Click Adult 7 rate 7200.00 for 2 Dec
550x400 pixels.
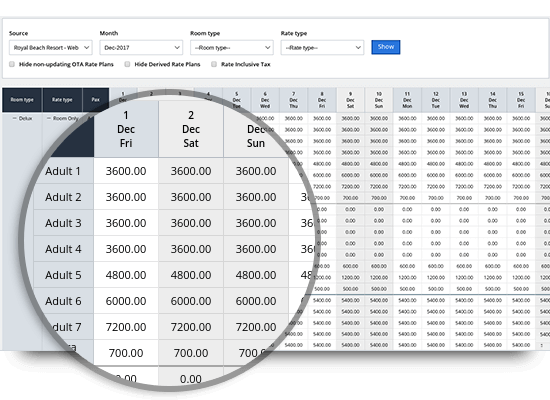click(191, 327)
